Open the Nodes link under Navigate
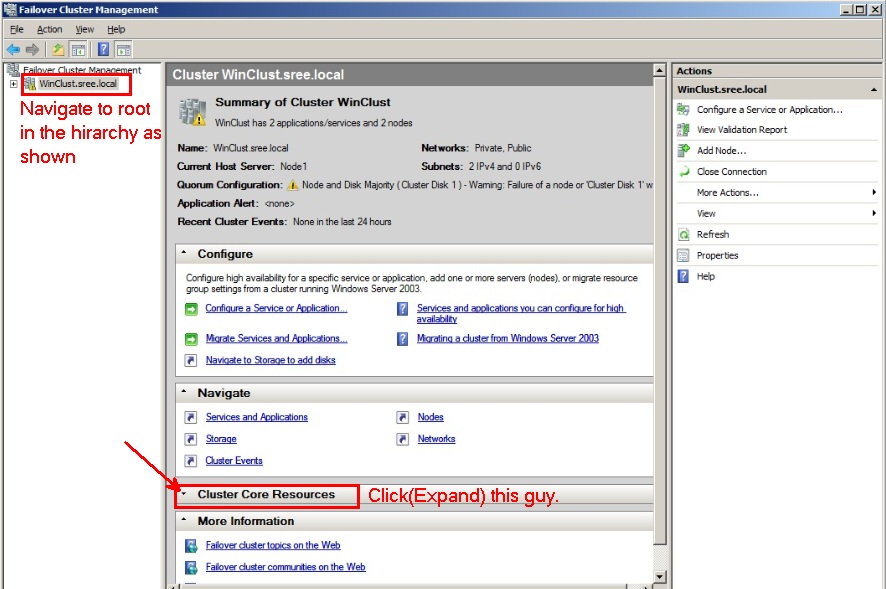 (x=430, y=417)
